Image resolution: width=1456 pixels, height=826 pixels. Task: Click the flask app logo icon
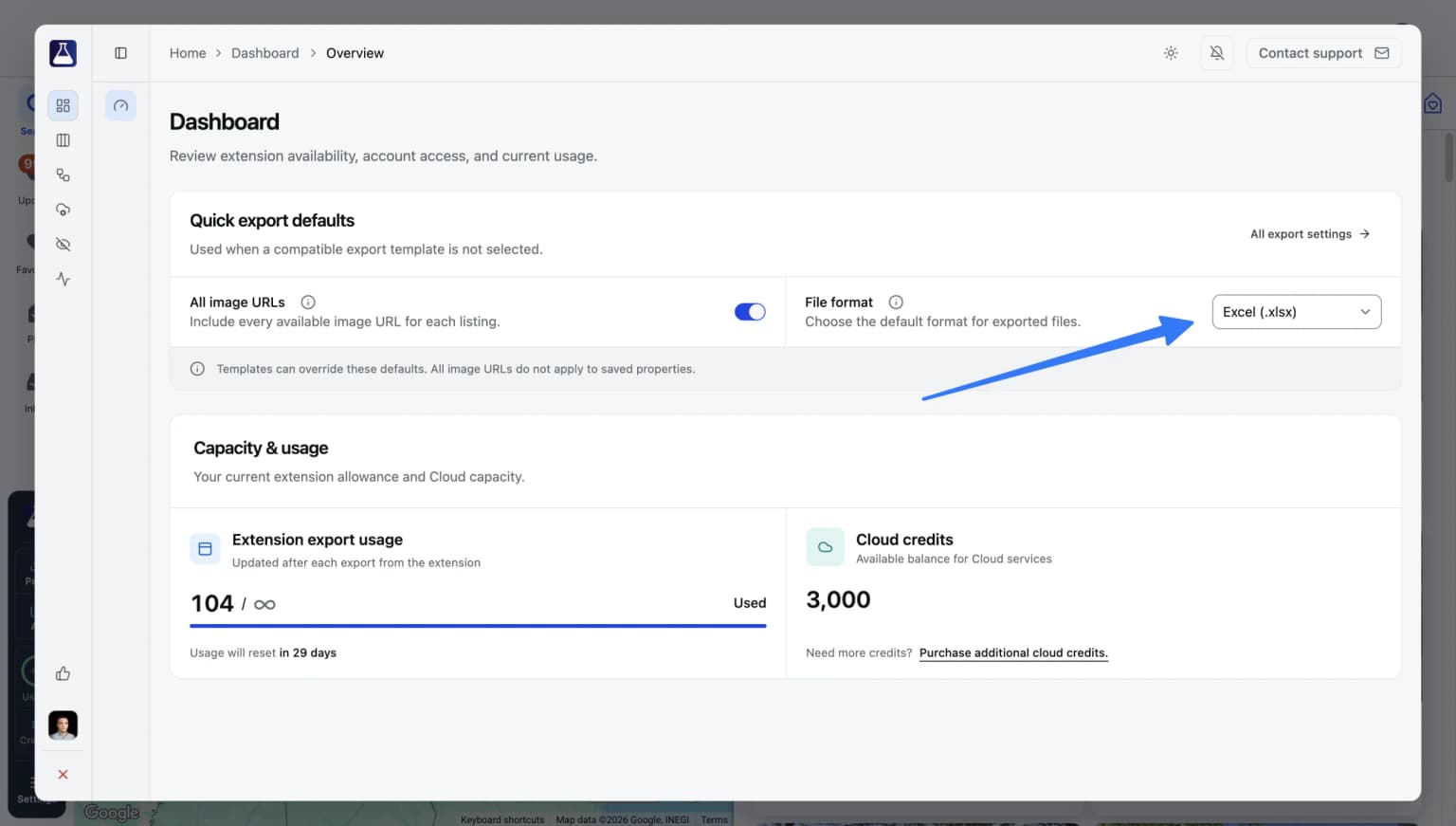[63, 53]
